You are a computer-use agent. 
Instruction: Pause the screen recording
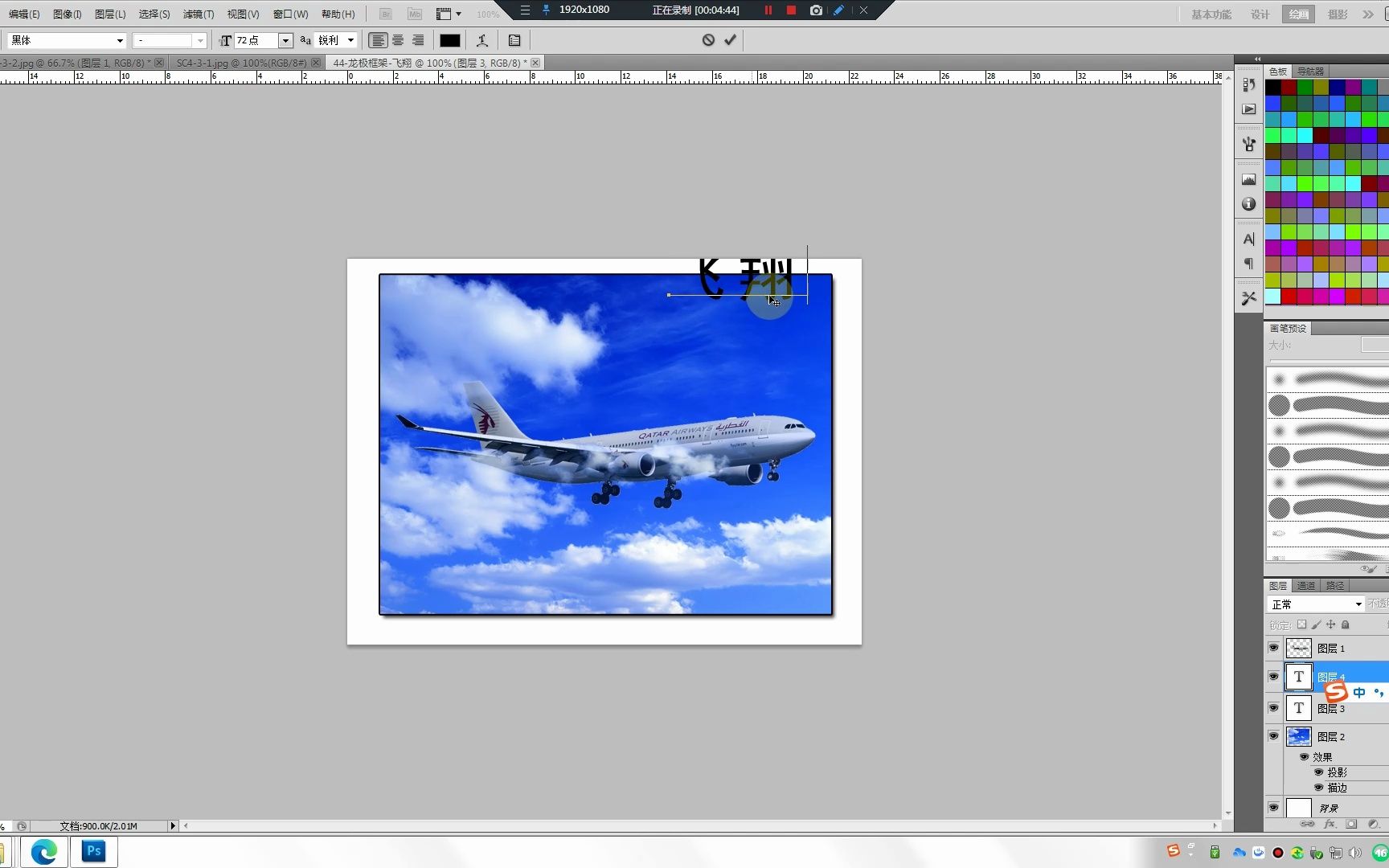click(x=768, y=10)
